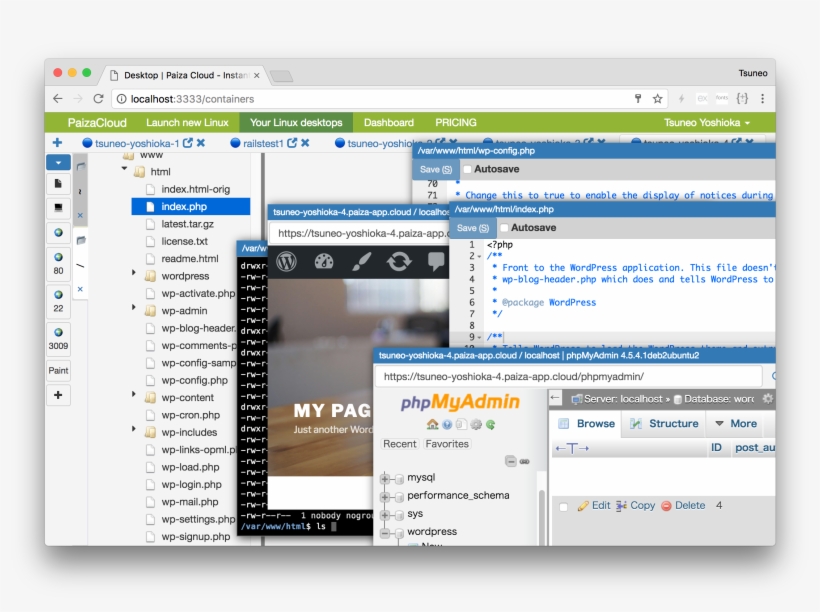Open the WordPress dashboard gauge icon
This screenshot has width=820, height=612.
[322, 262]
